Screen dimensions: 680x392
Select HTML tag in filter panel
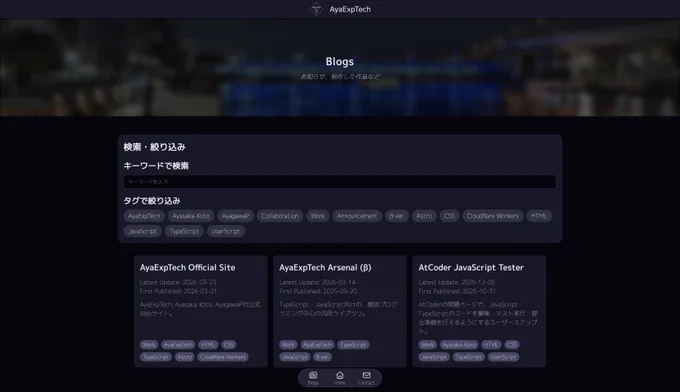coord(539,216)
